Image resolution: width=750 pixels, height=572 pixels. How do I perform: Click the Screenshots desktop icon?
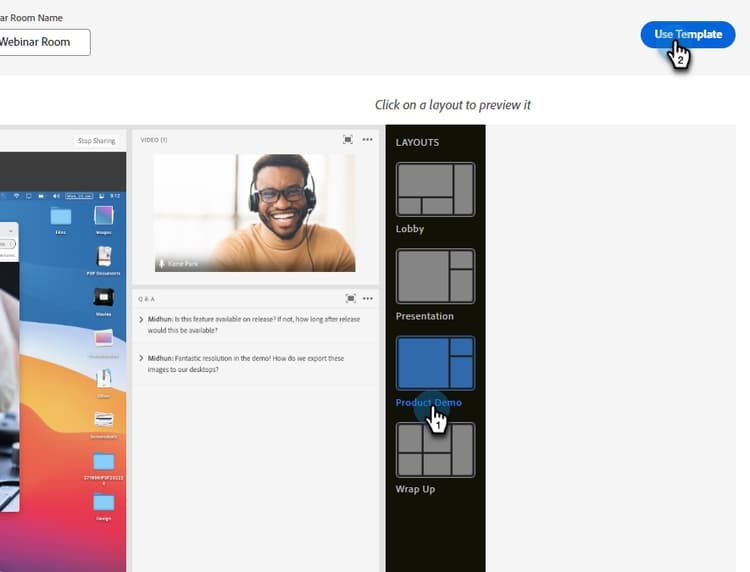tap(103, 420)
